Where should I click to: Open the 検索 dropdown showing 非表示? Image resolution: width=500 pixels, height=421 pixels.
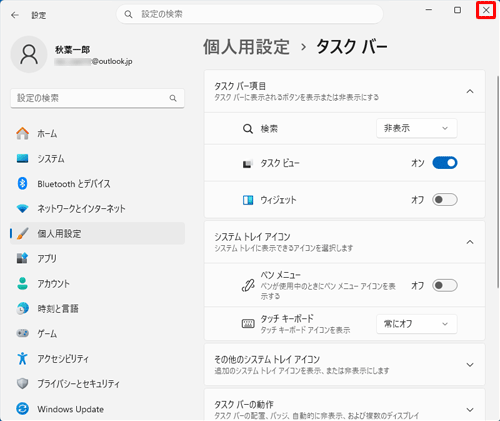tap(417, 128)
